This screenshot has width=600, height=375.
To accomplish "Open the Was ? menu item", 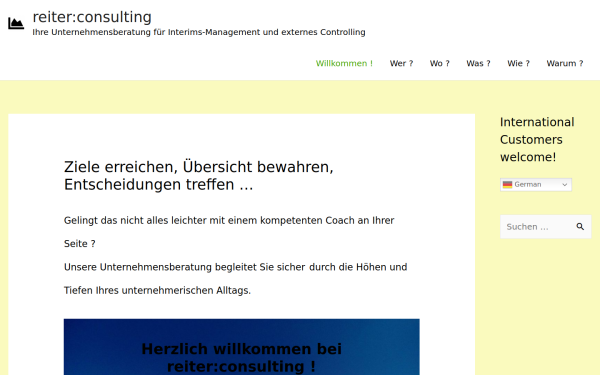I will (x=478, y=64).
